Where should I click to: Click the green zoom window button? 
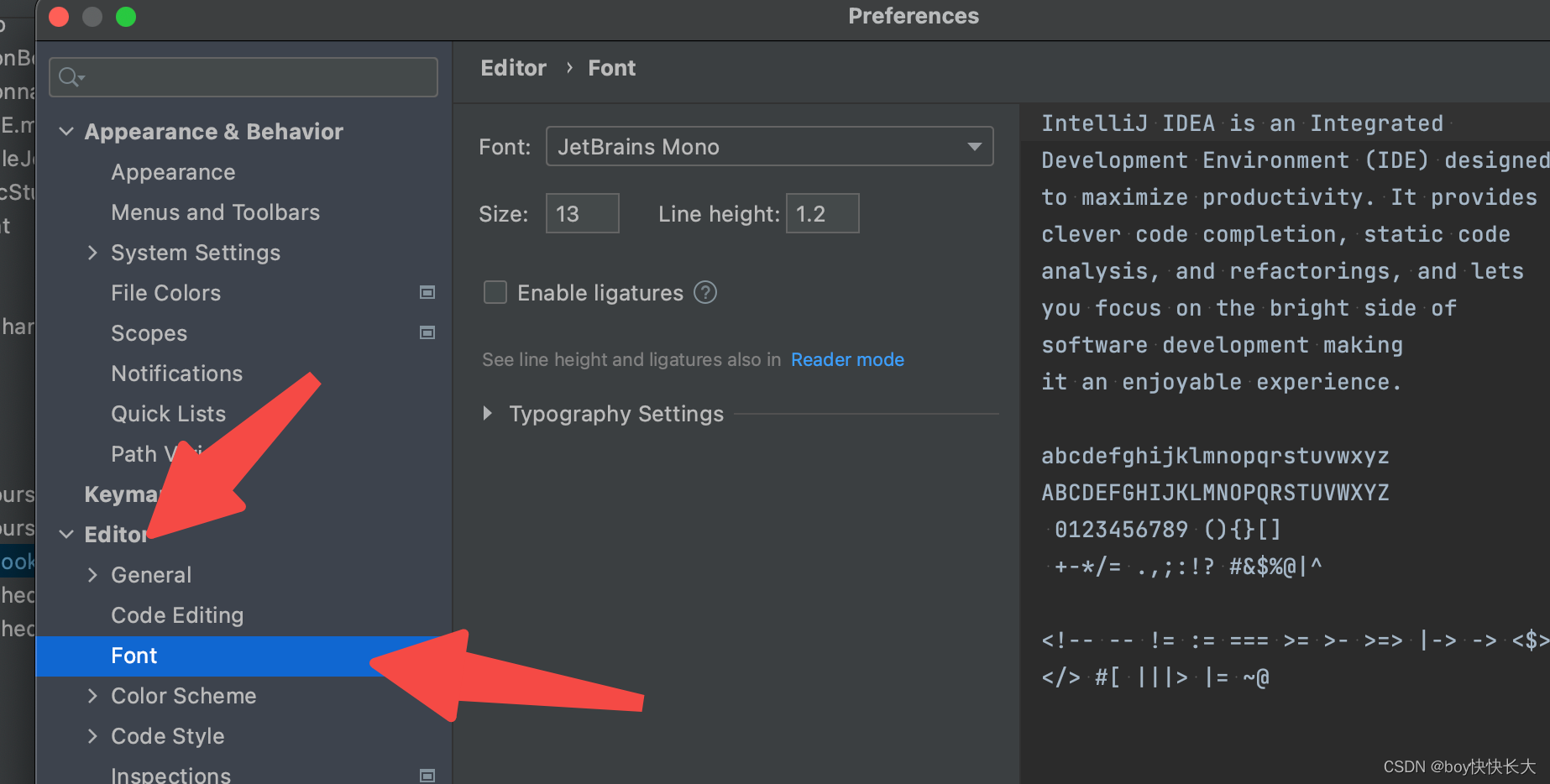[x=126, y=17]
